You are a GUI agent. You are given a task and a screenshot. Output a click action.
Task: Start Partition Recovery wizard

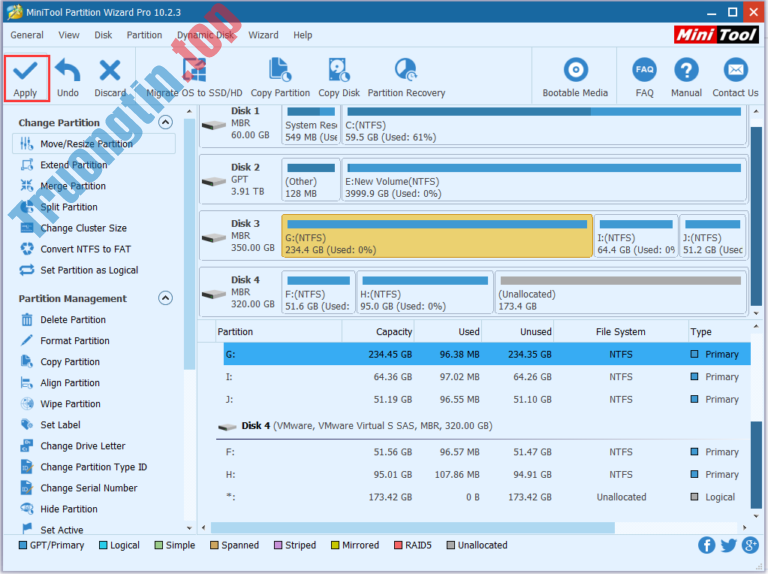407,78
